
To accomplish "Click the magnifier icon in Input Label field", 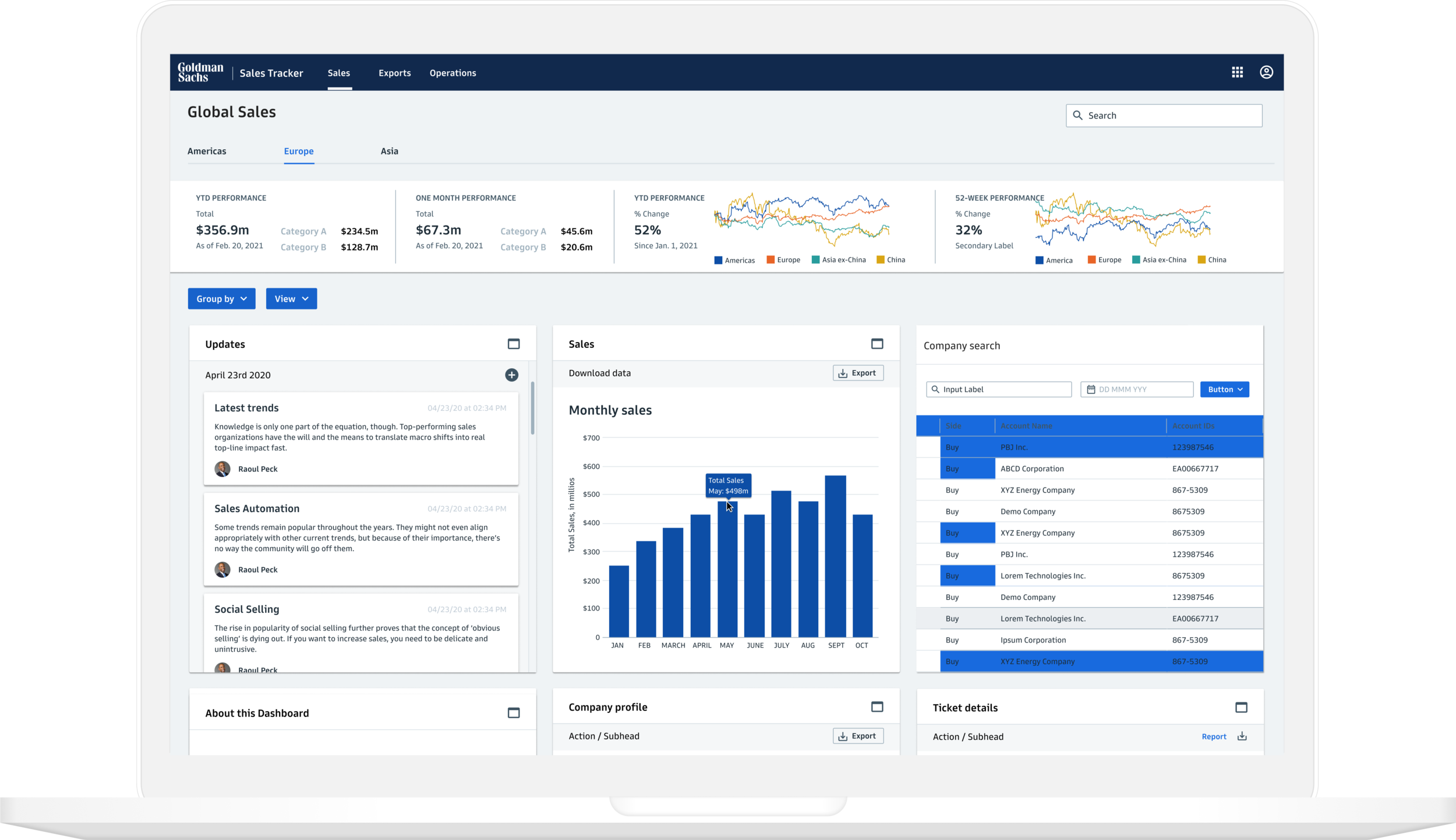I will (x=935, y=389).
